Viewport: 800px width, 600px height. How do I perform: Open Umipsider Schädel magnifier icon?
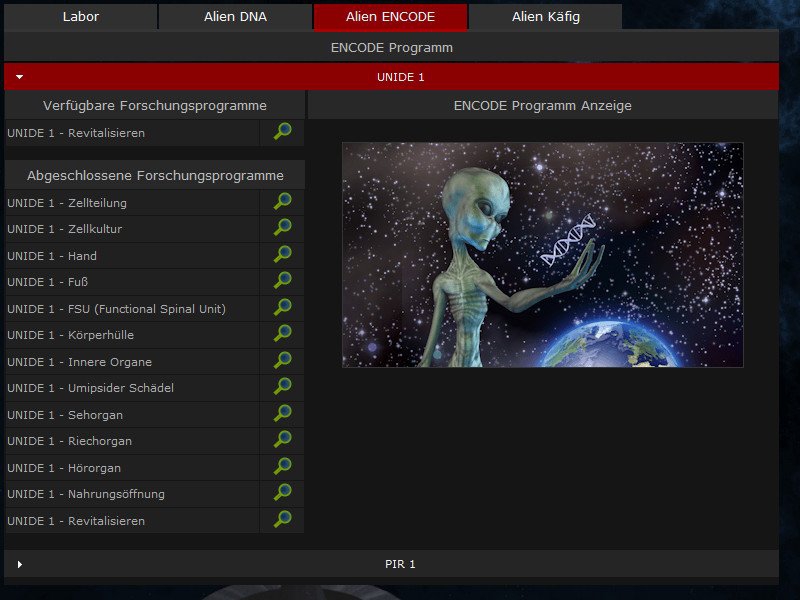pos(282,387)
